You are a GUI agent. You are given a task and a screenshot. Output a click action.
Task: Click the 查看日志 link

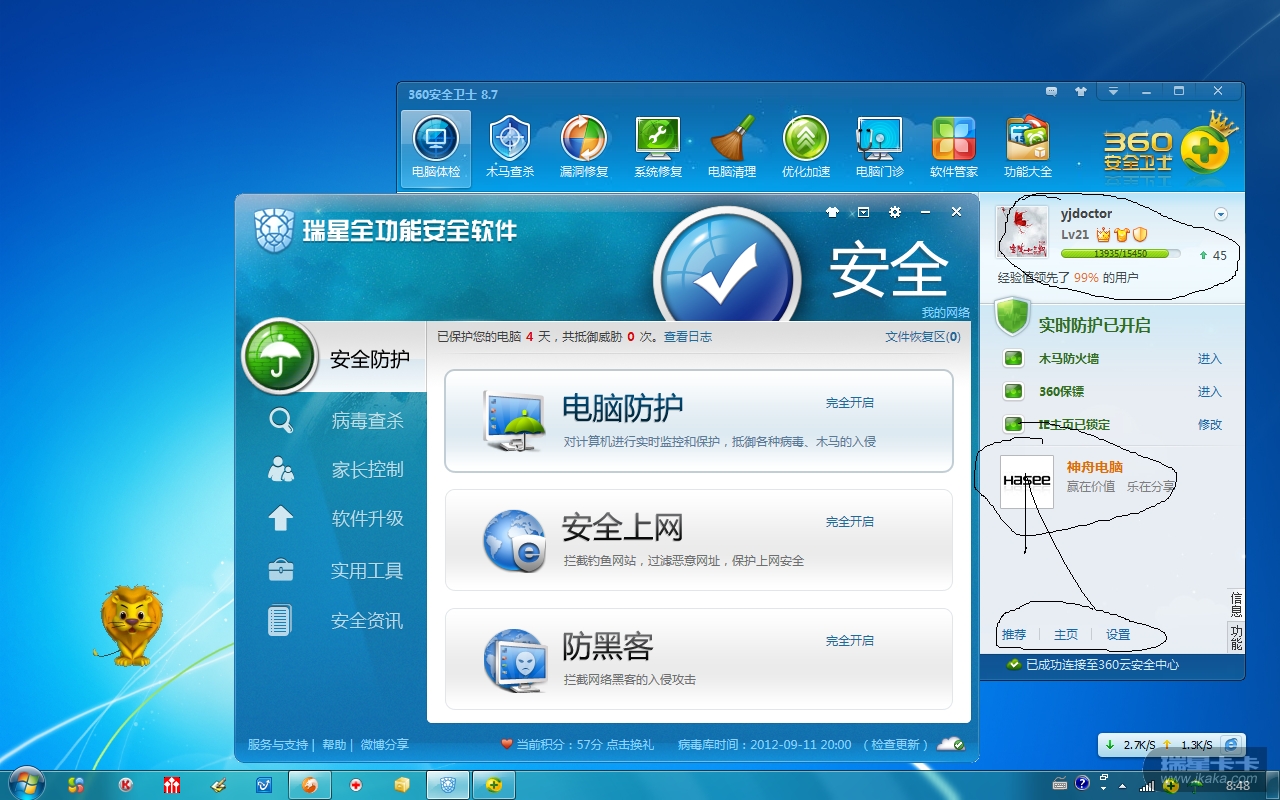click(x=688, y=337)
